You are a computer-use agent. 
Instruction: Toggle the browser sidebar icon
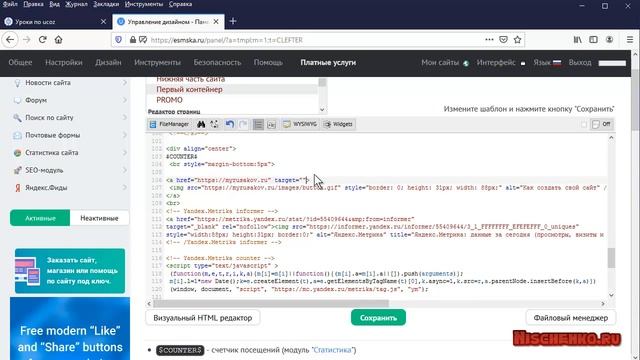593,40
